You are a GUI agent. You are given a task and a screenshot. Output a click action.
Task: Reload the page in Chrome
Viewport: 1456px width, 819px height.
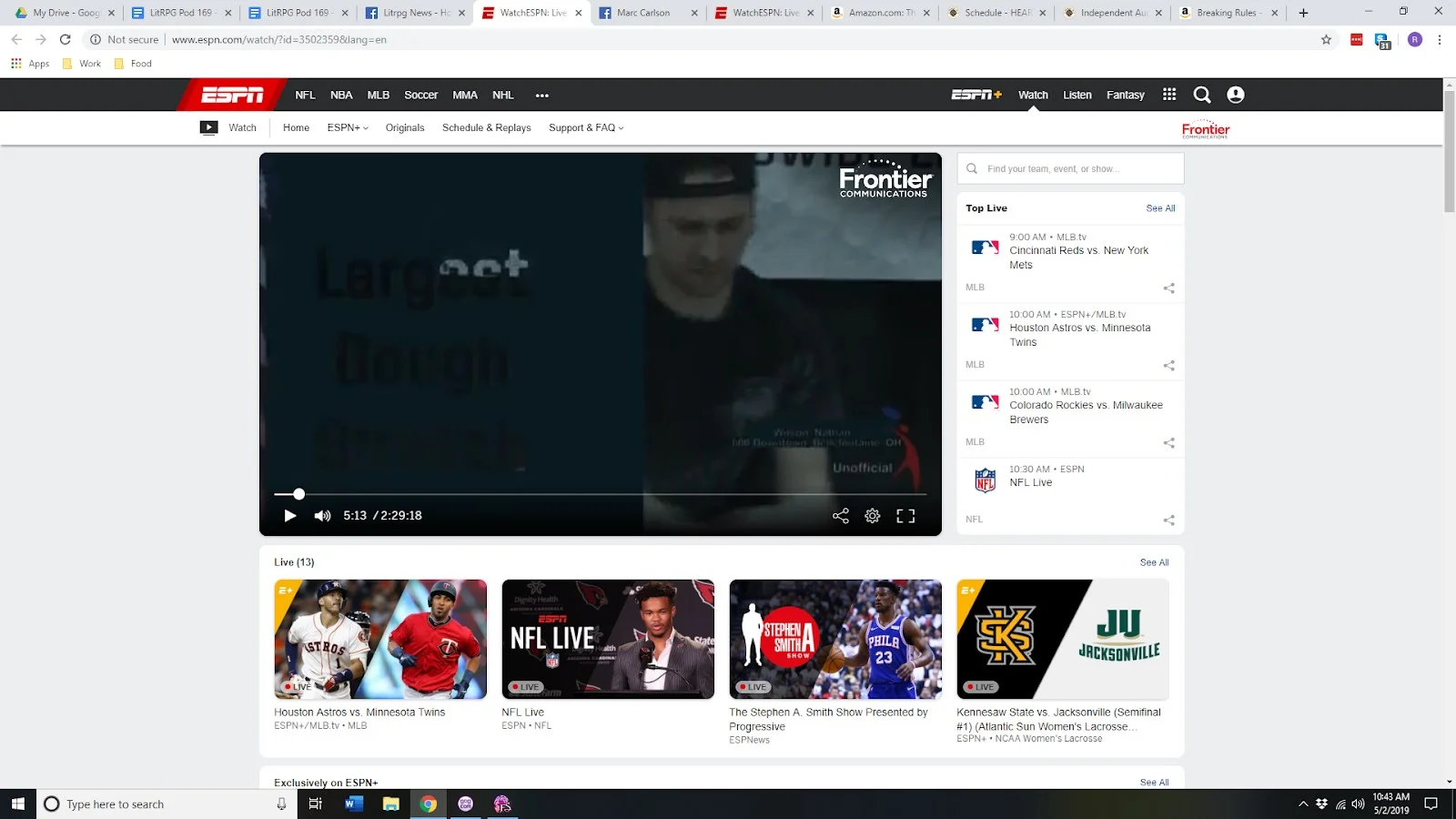pos(65,39)
